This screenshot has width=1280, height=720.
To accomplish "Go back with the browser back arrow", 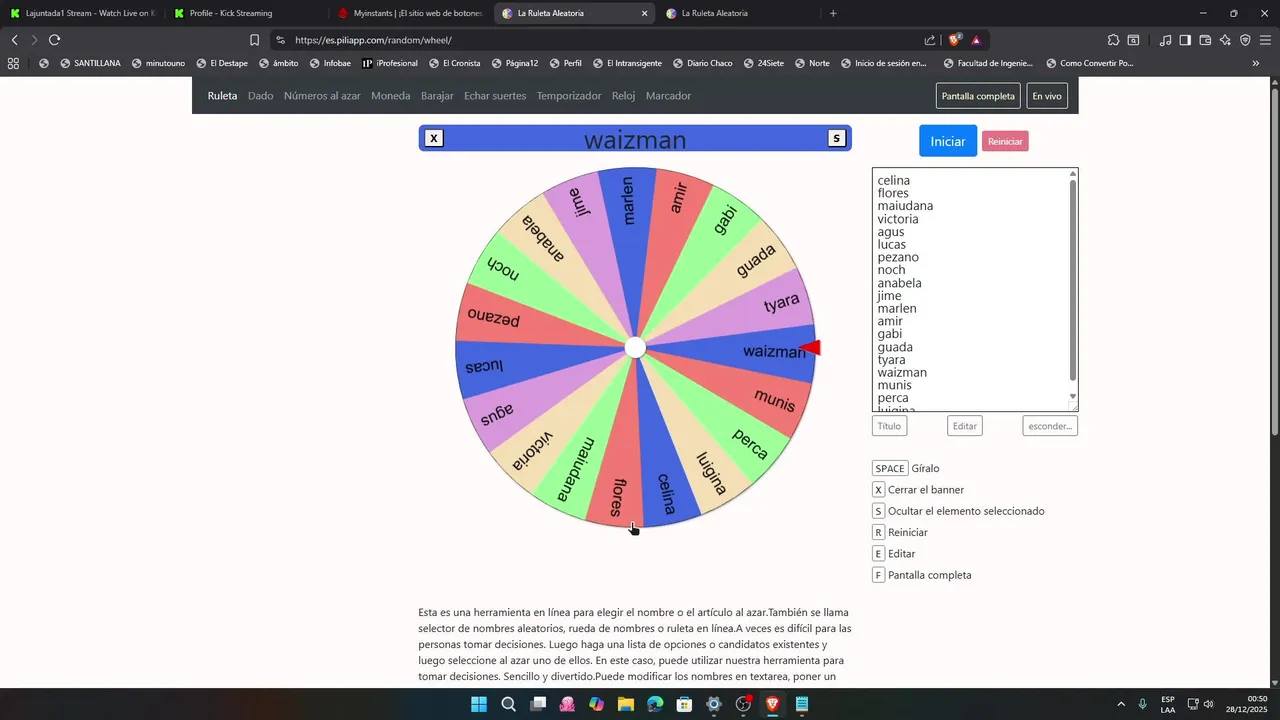I will click(x=14, y=40).
